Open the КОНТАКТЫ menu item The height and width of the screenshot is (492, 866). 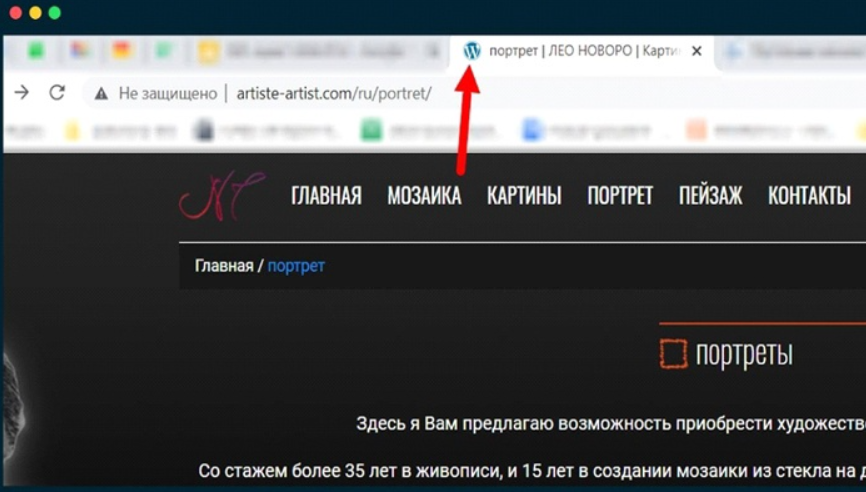tap(809, 195)
